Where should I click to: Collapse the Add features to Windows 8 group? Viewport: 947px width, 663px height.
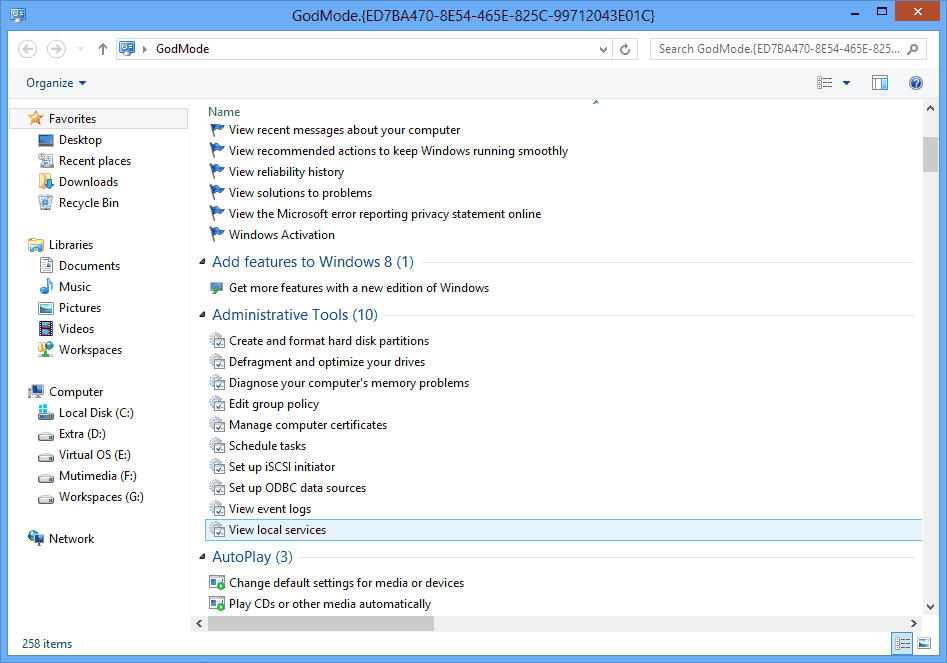tap(202, 262)
